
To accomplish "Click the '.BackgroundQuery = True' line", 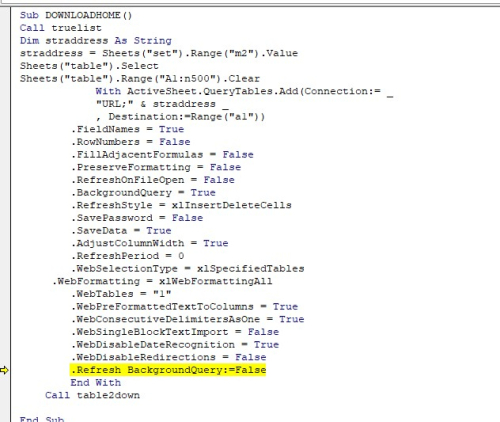I will (x=143, y=193).
